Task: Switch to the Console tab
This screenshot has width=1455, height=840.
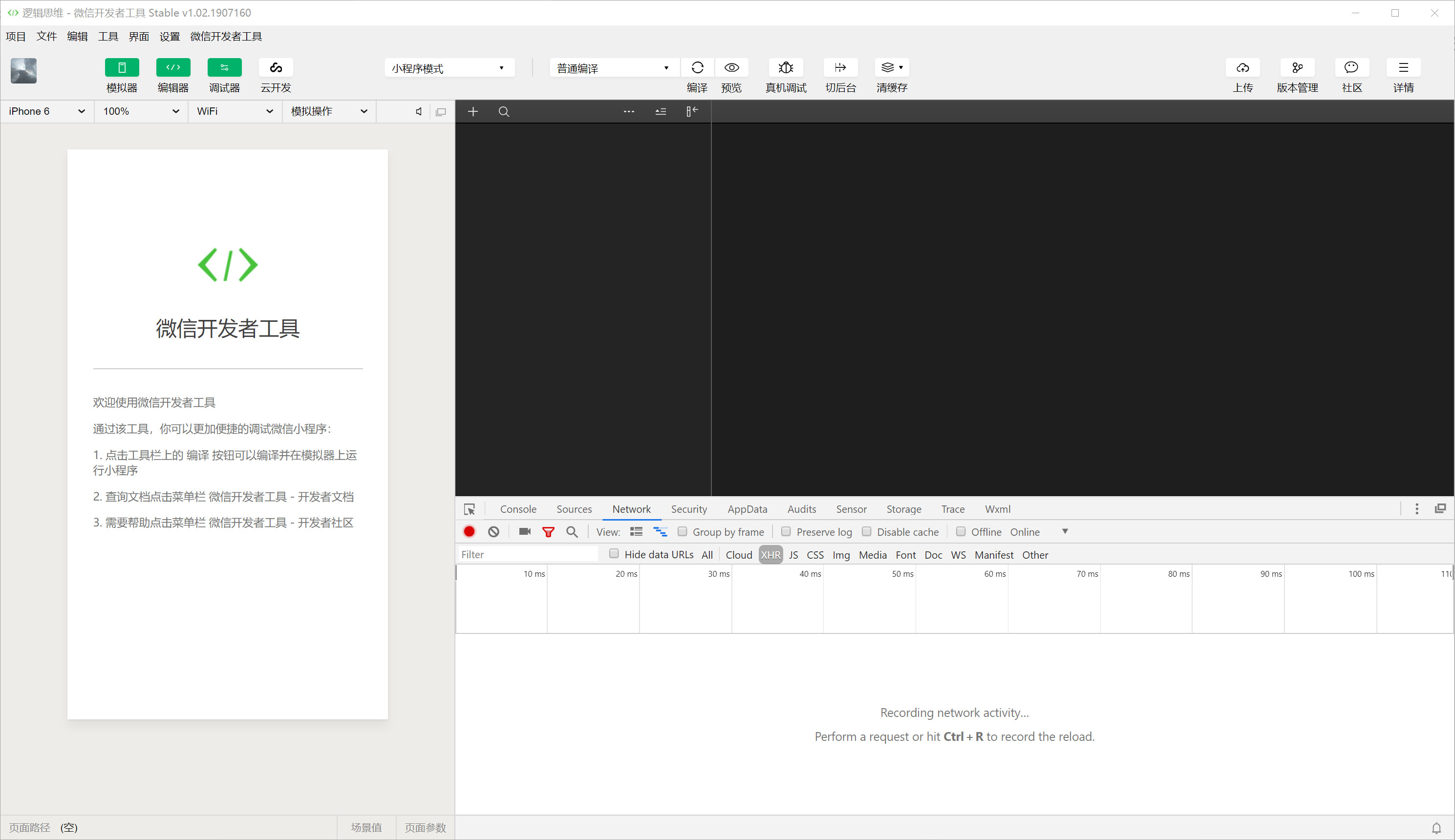Action: click(x=518, y=509)
